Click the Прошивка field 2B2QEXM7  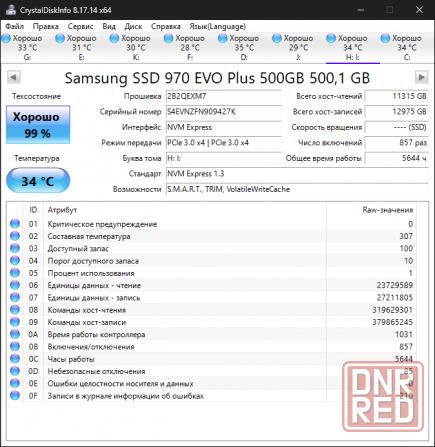[x=224, y=96]
